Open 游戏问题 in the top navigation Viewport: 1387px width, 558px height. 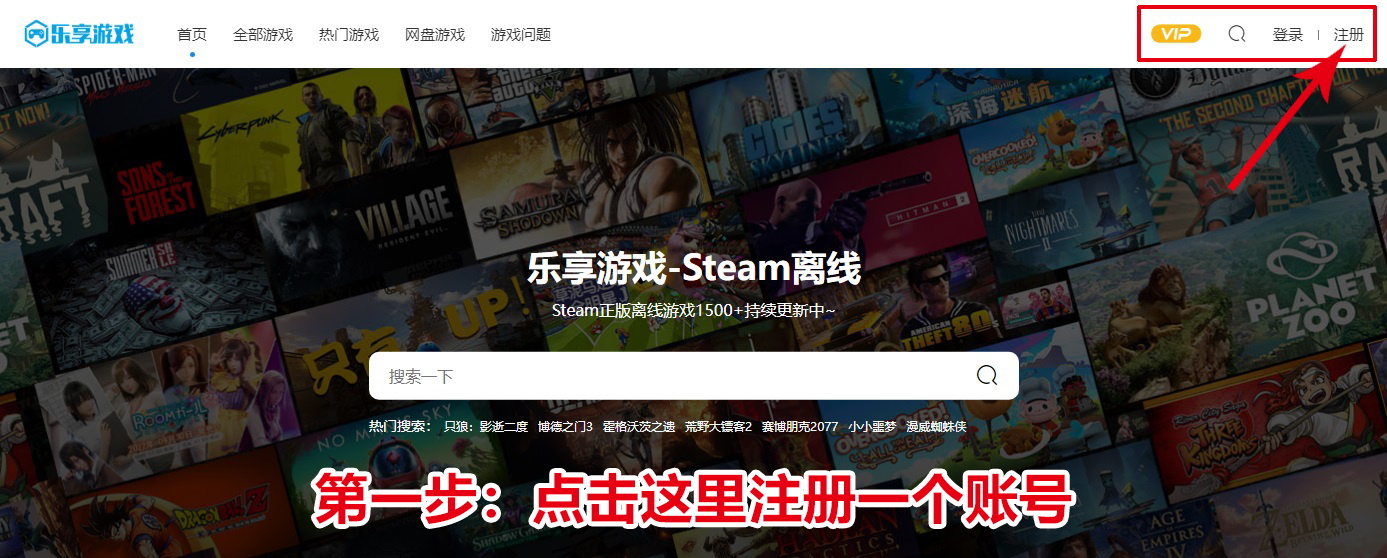(x=521, y=34)
